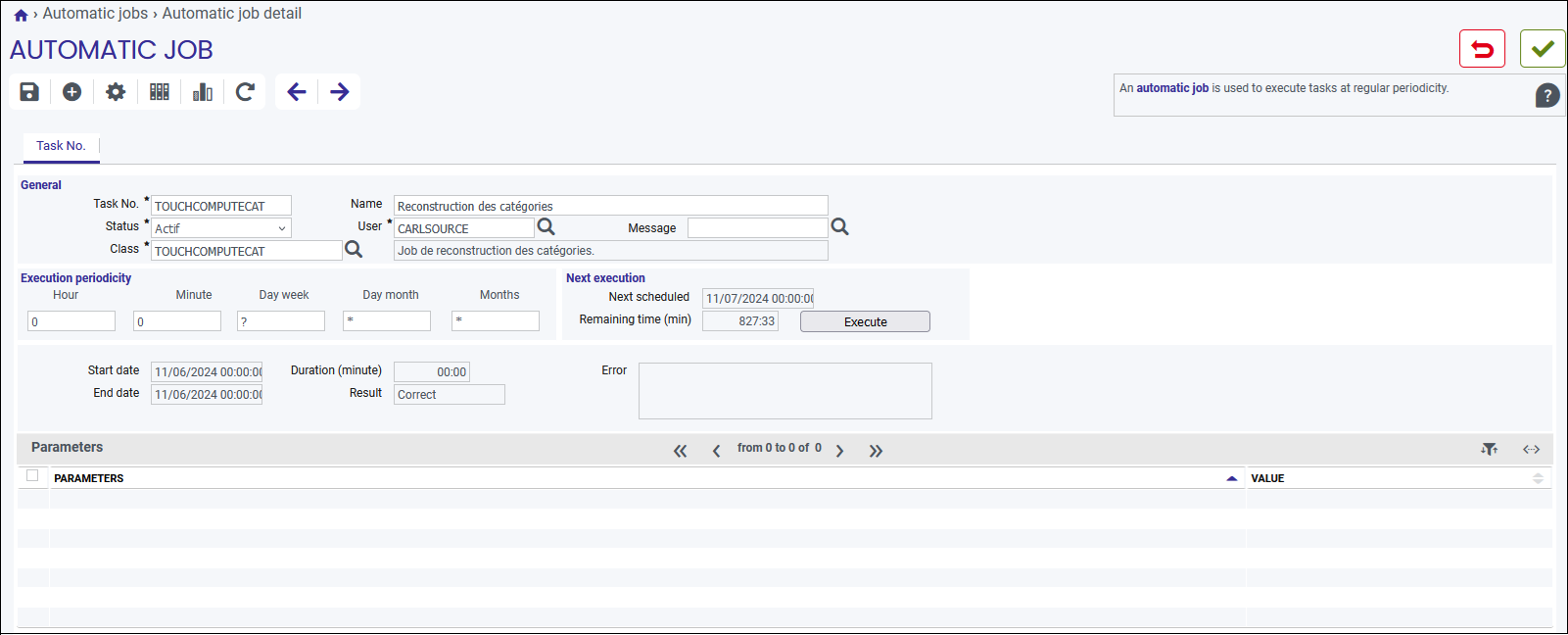1568x635 pixels.
Task: Click the grid columns icon in toolbar
Action: pos(160,92)
